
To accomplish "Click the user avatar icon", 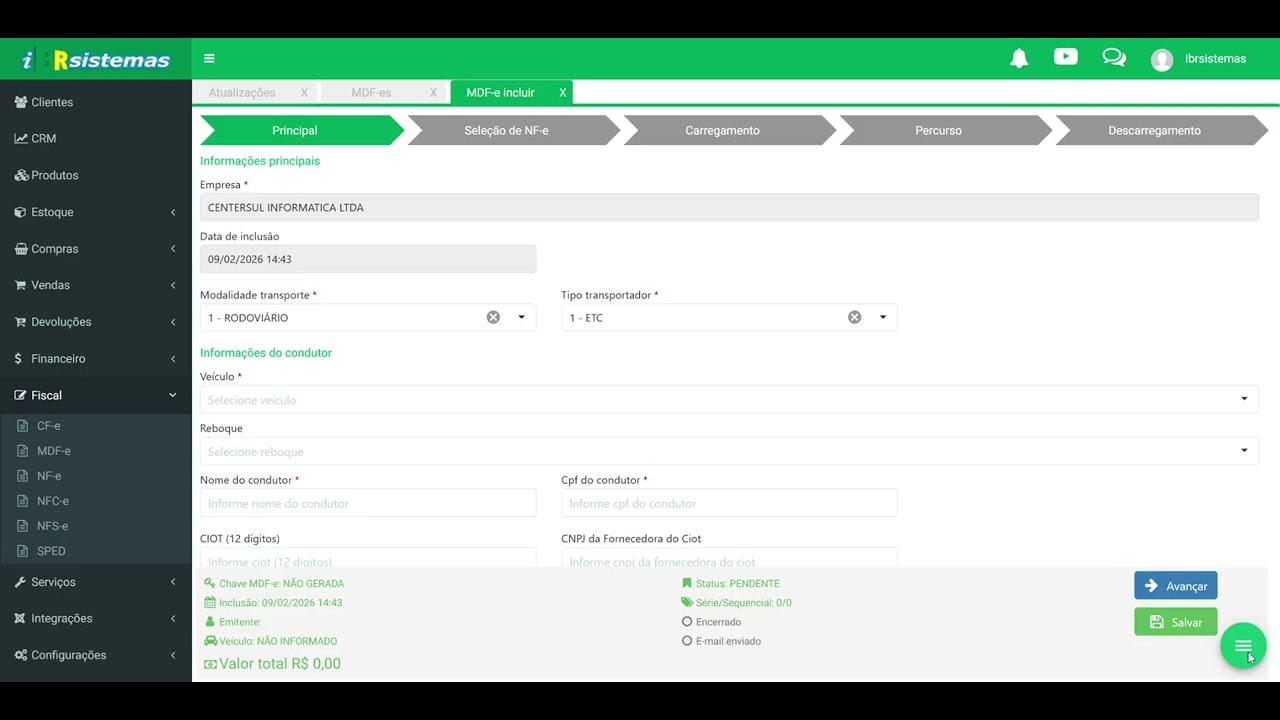I will point(1162,60).
